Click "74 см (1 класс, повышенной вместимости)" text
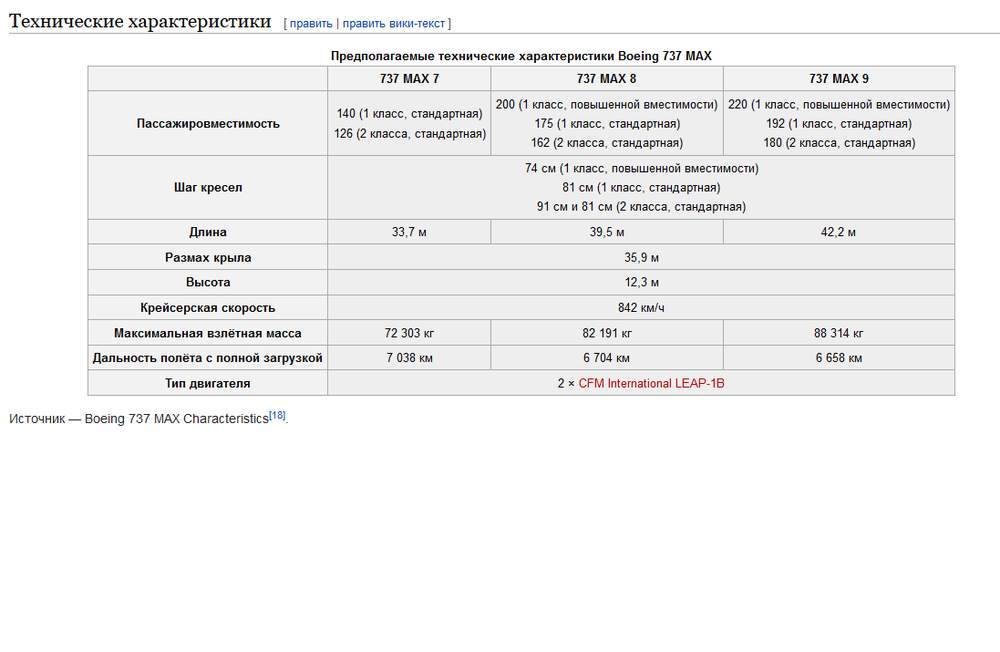Screen dimensions: 1000x652 641,168
